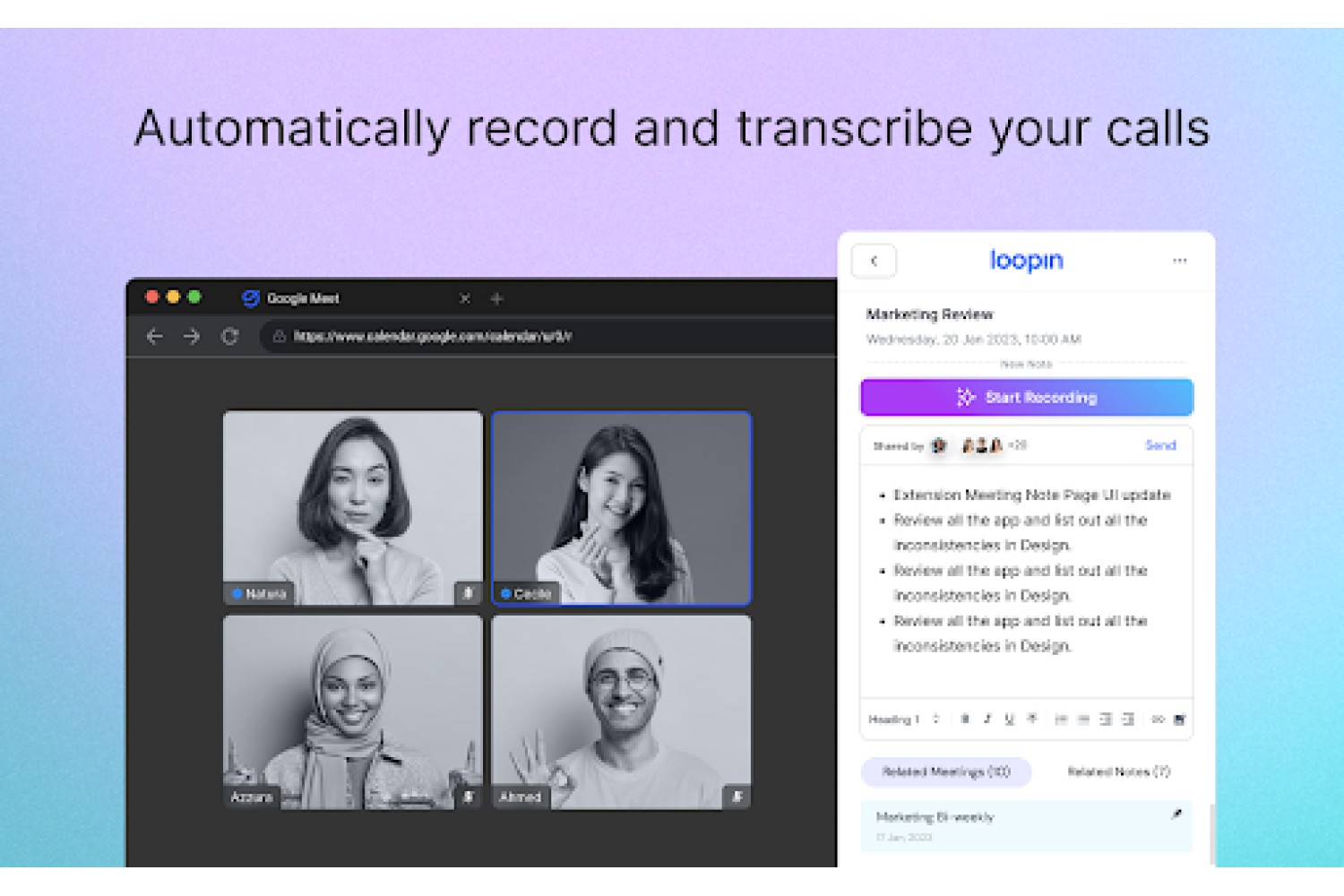Click the lock icon in address bar

(280, 336)
